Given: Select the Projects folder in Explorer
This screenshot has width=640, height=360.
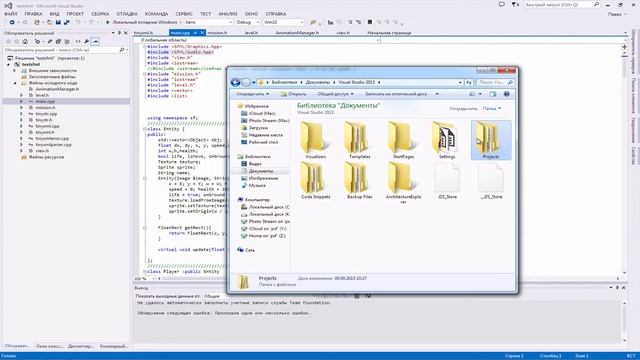Looking at the screenshot, I should [491, 140].
